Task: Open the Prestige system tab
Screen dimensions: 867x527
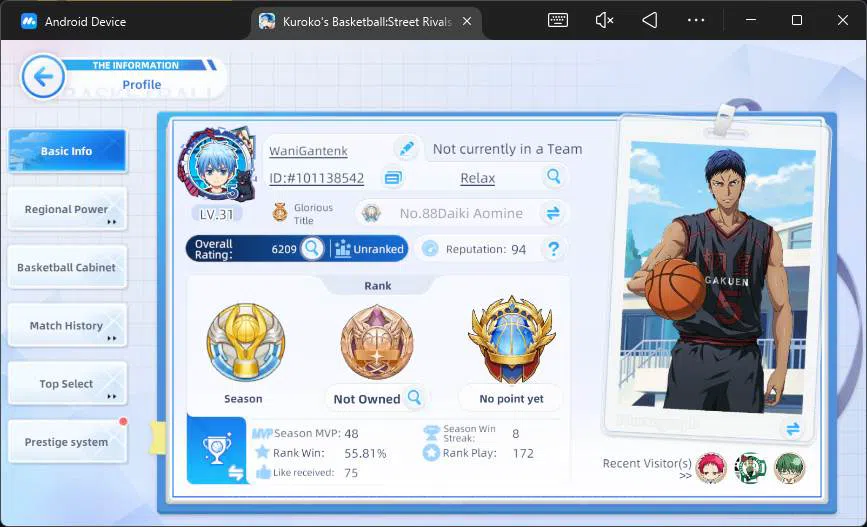Action: tap(67, 441)
